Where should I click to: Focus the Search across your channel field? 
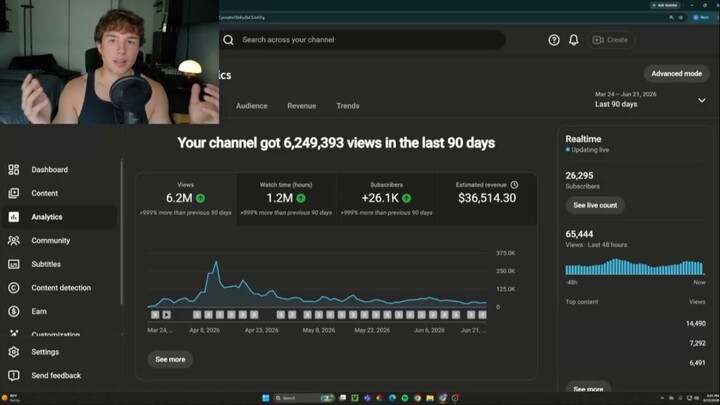[363, 40]
